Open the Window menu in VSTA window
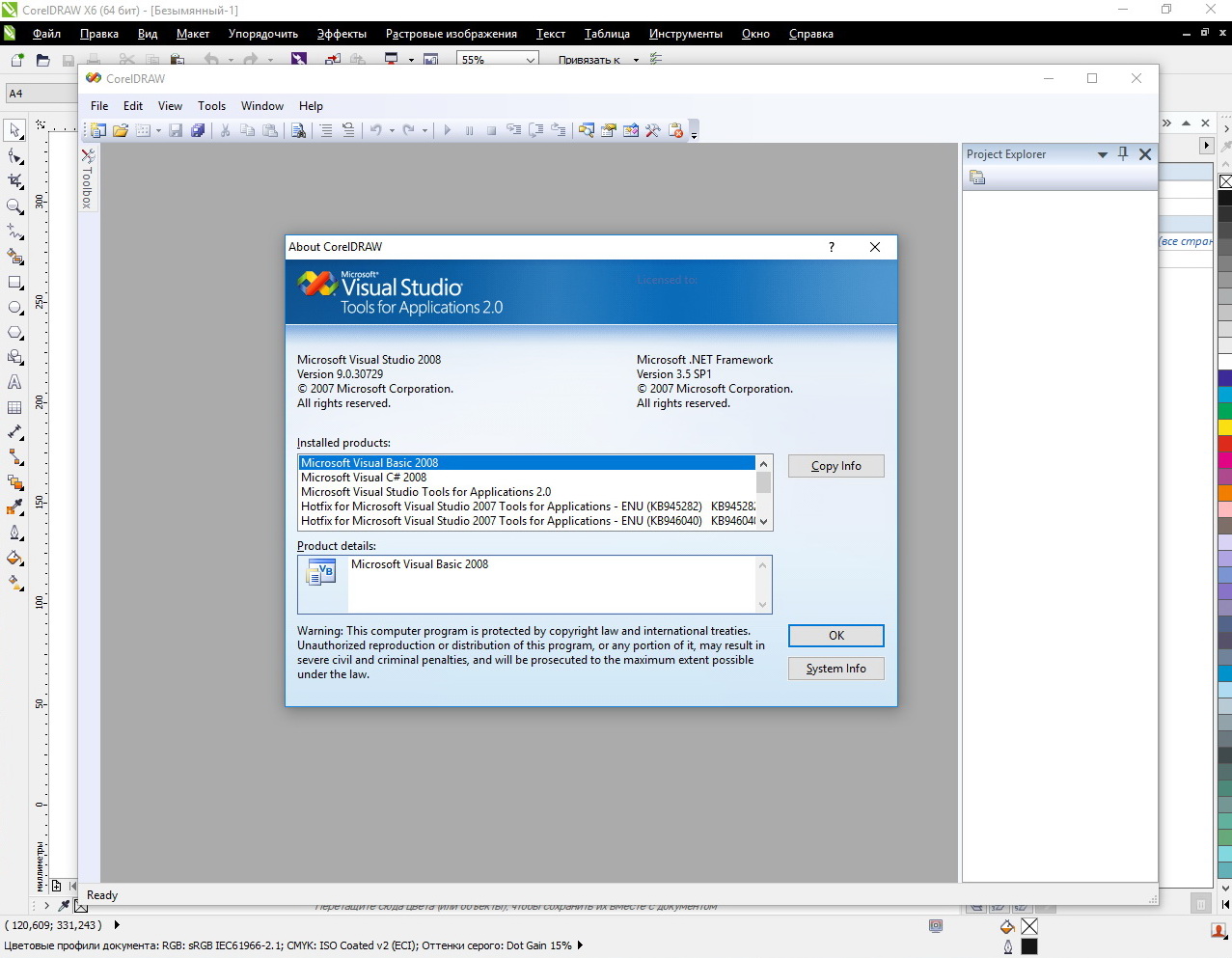 (262, 106)
